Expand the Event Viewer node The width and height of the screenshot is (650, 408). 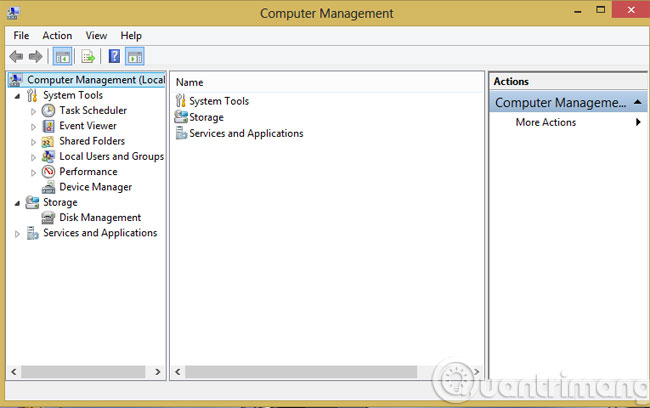(33, 126)
